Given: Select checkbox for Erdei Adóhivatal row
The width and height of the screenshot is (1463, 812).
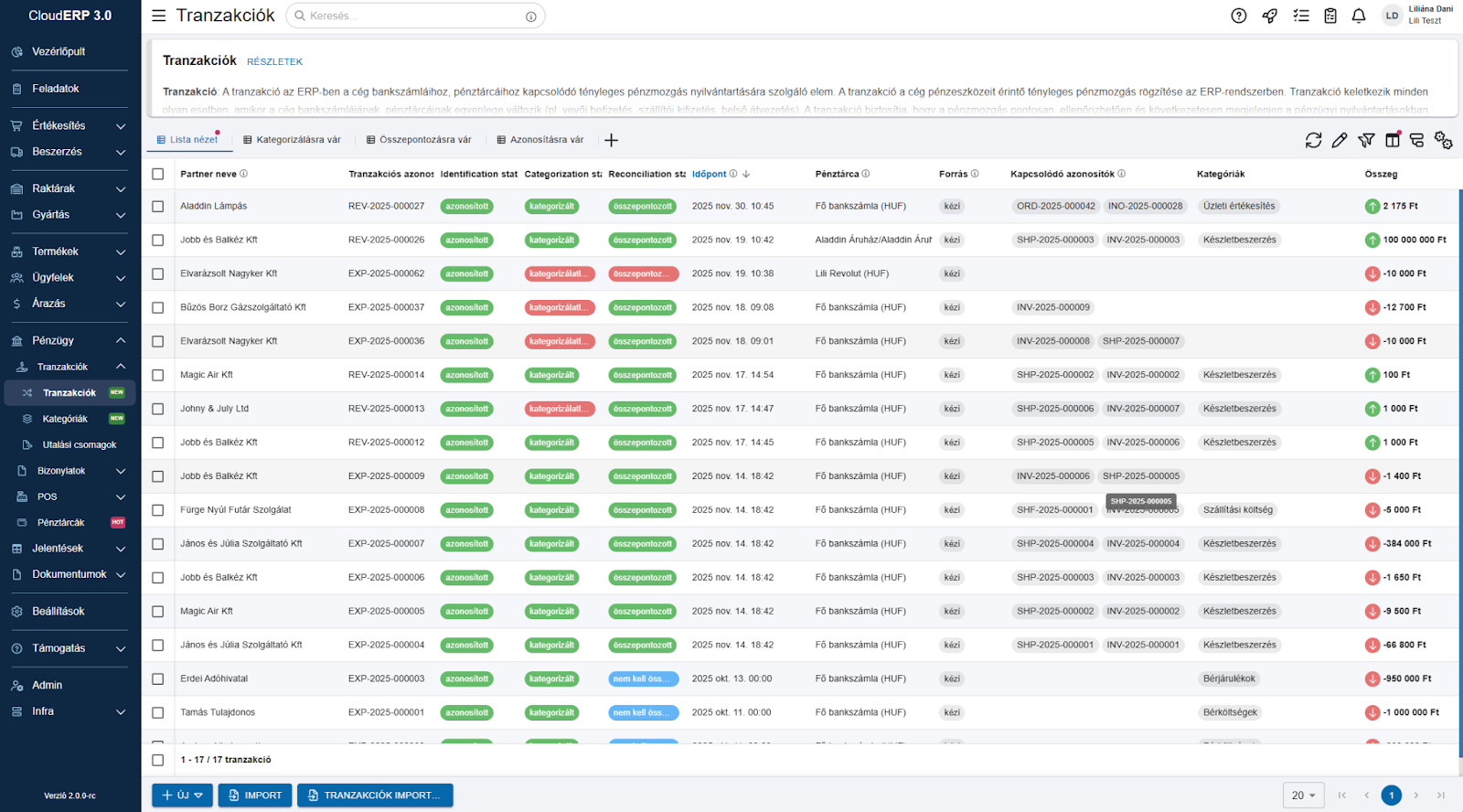Looking at the screenshot, I should coord(158,679).
